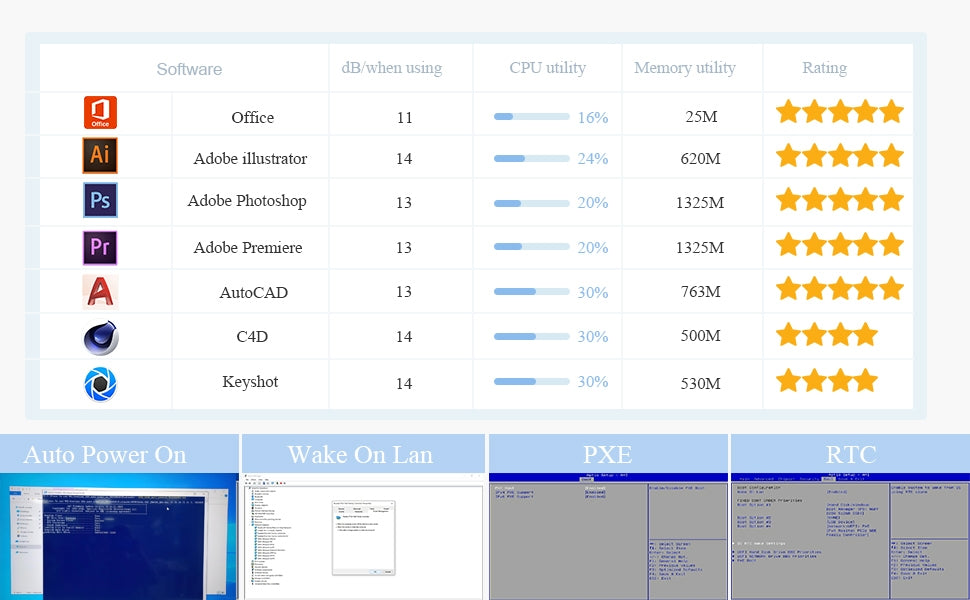
Task: Click the C4D sphere icon
Action: pos(100,338)
